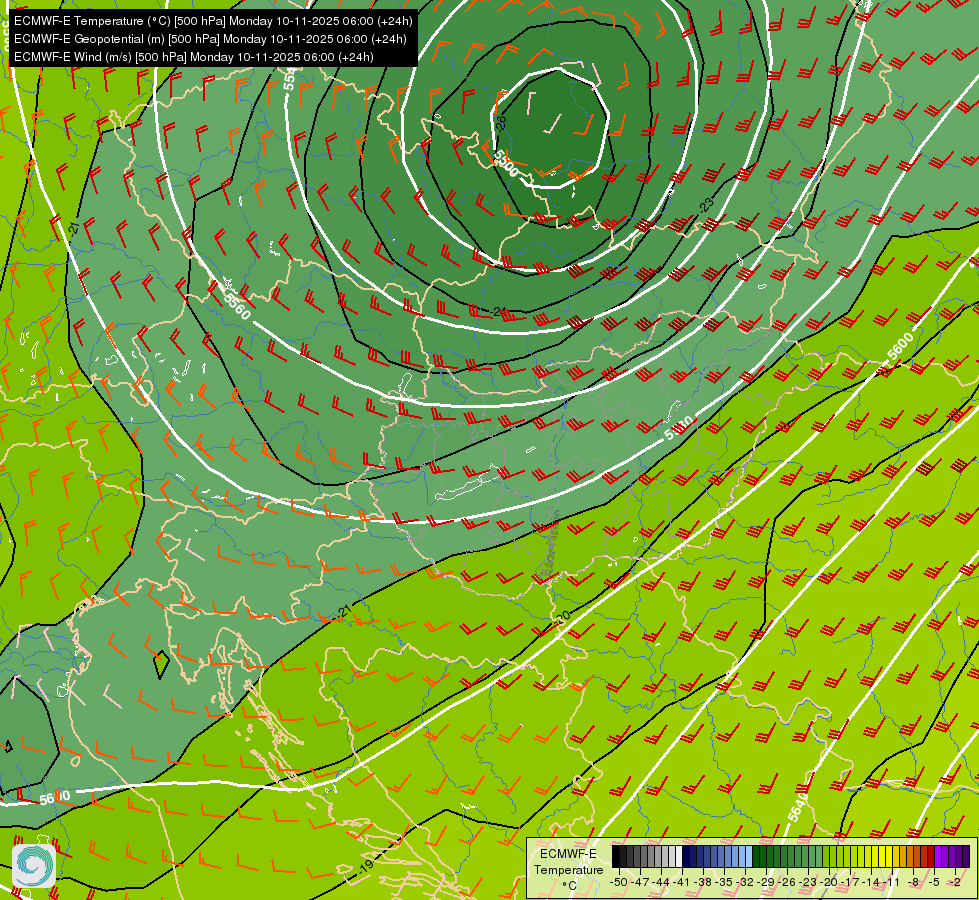Click the 5560 geopotential contour label
The height and width of the screenshot is (900, 979).
click(237, 307)
